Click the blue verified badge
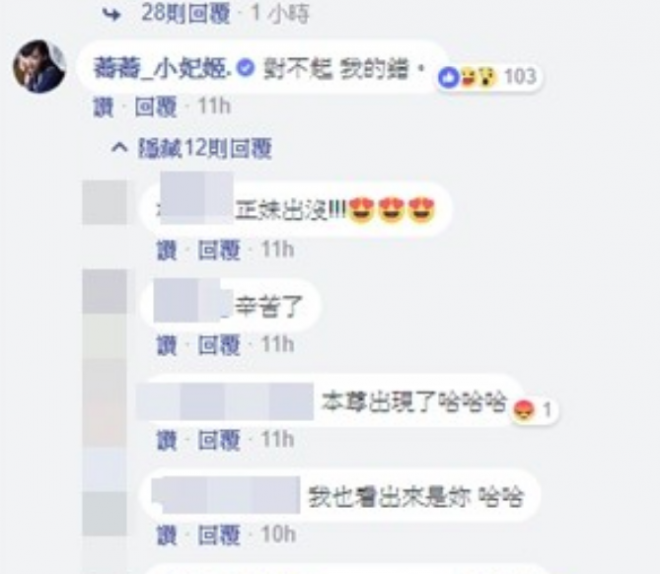Viewport: 660px width, 574px height. (x=245, y=68)
